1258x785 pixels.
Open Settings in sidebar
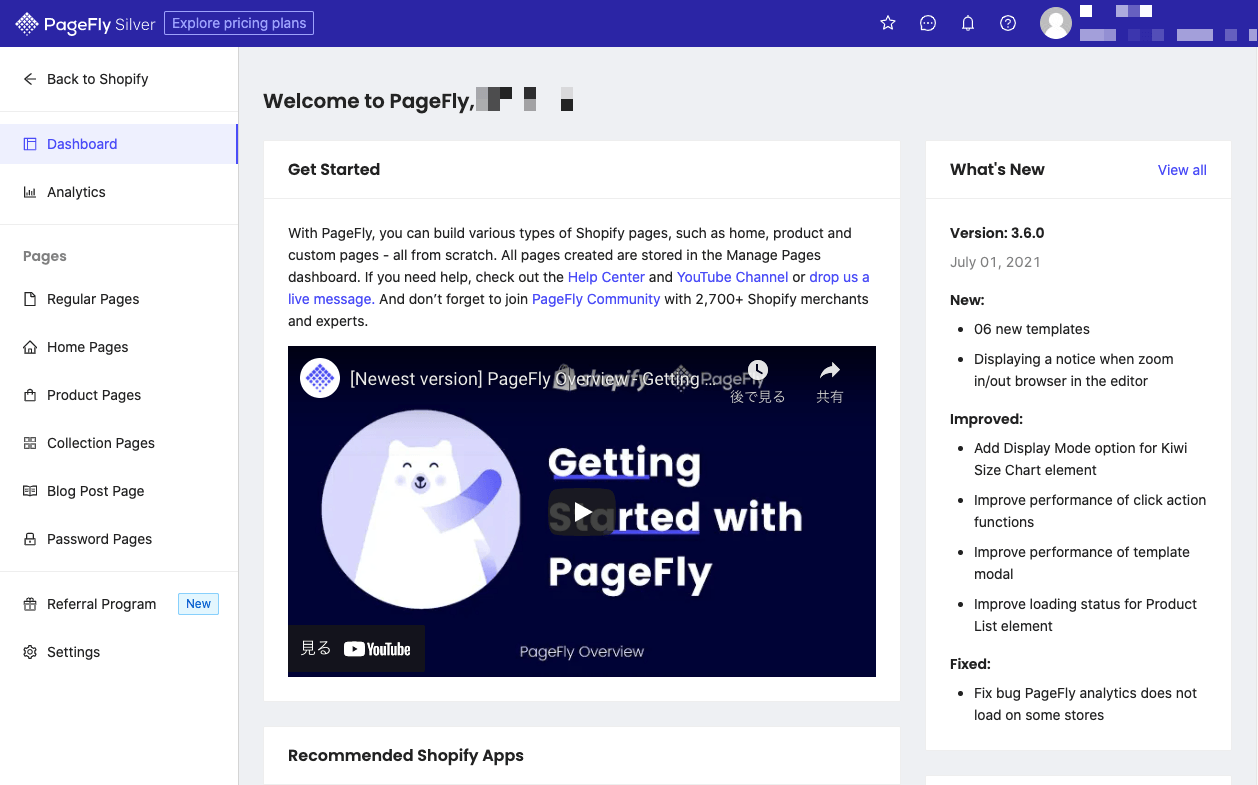coord(119,652)
